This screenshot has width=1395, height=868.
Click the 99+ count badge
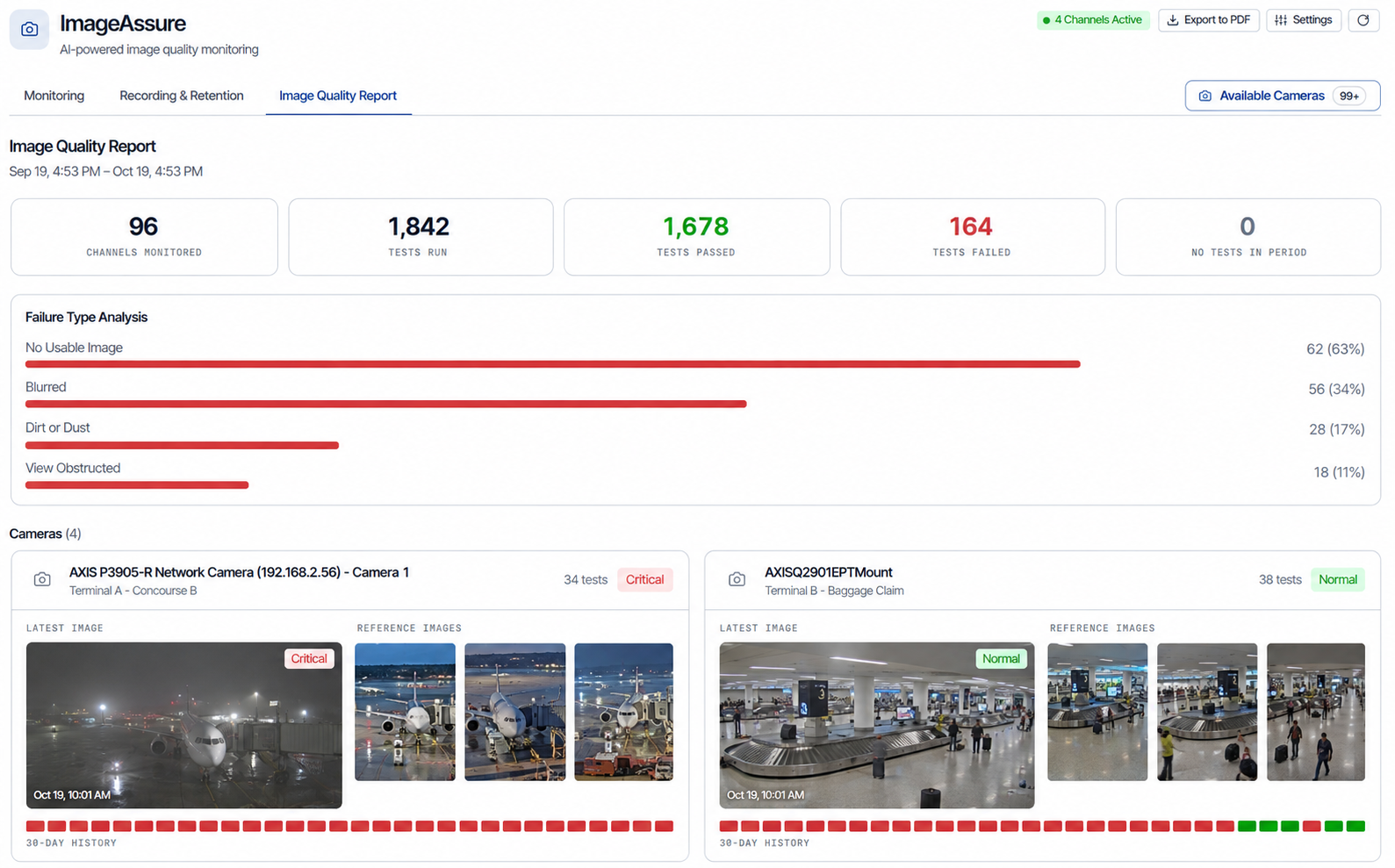tap(1349, 96)
